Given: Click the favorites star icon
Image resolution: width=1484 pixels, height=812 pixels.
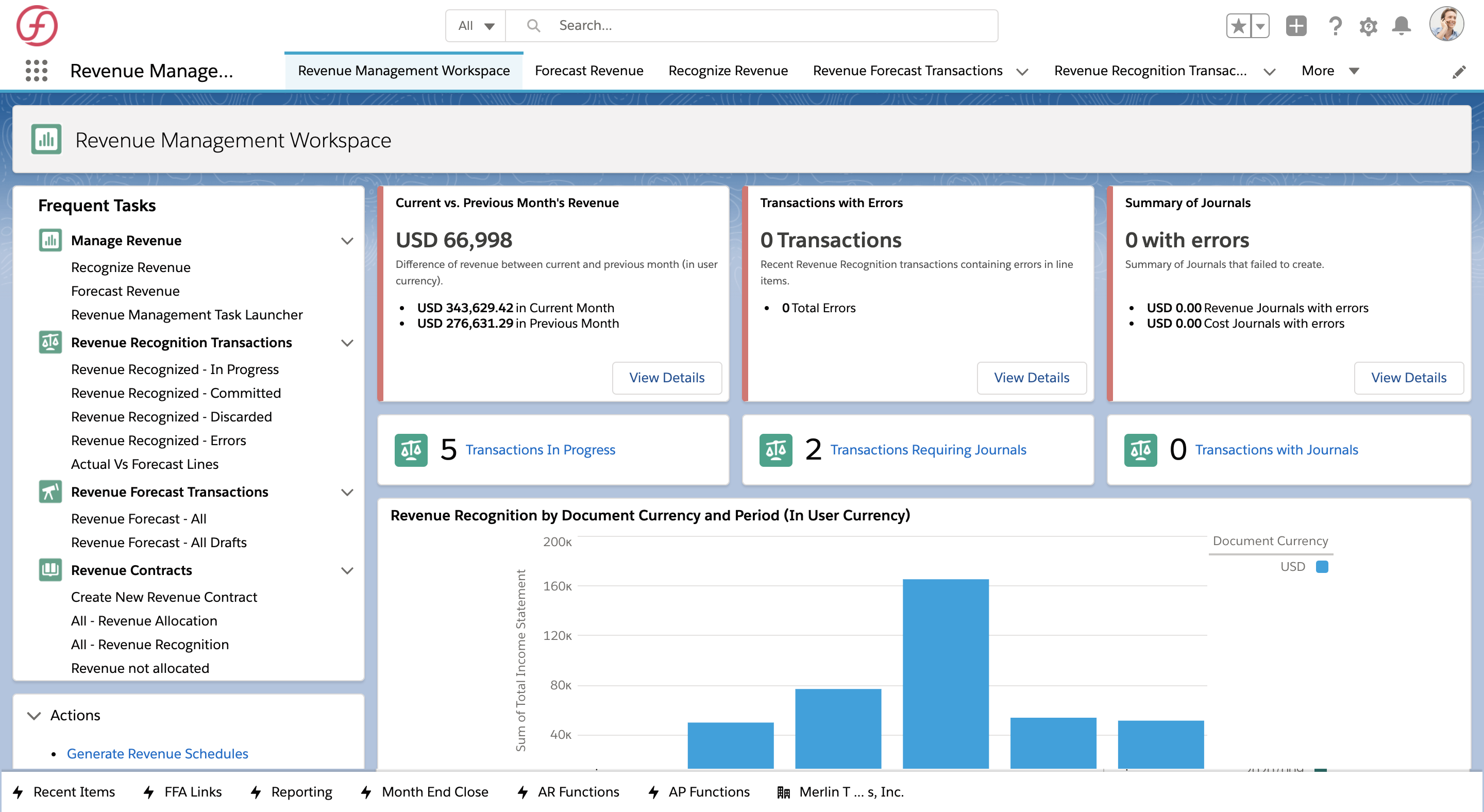Looking at the screenshot, I should [1238, 26].
